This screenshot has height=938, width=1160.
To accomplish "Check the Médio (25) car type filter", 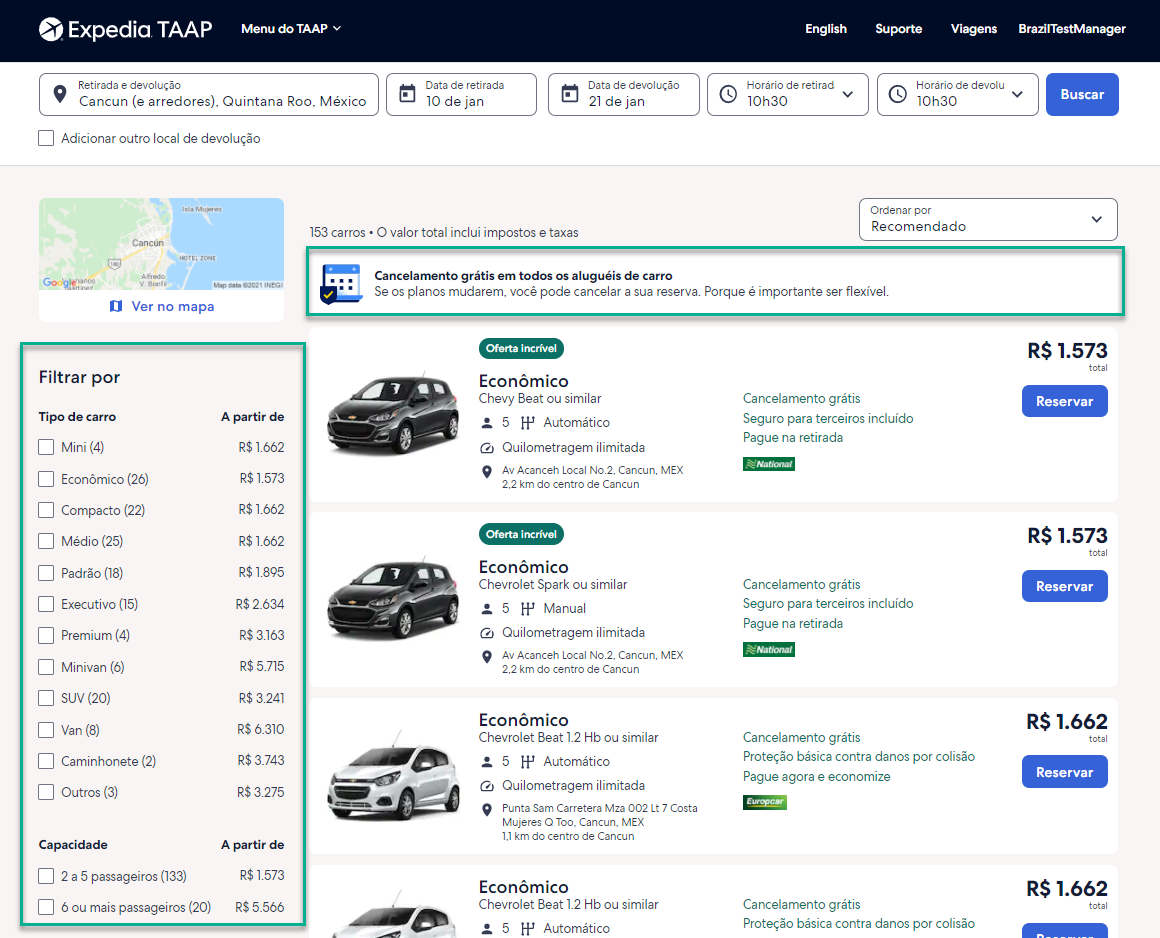I will tap(46, 541).
